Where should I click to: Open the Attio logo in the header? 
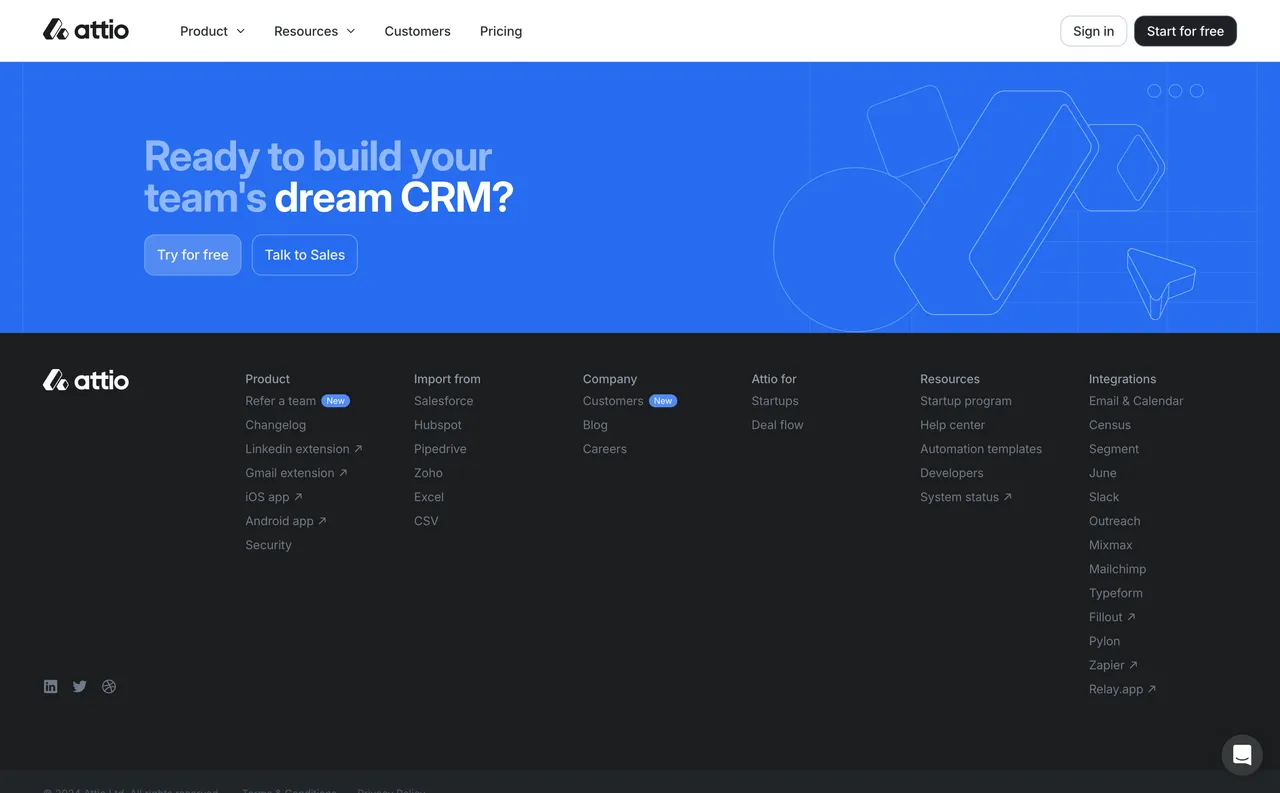tap(86, 30)
